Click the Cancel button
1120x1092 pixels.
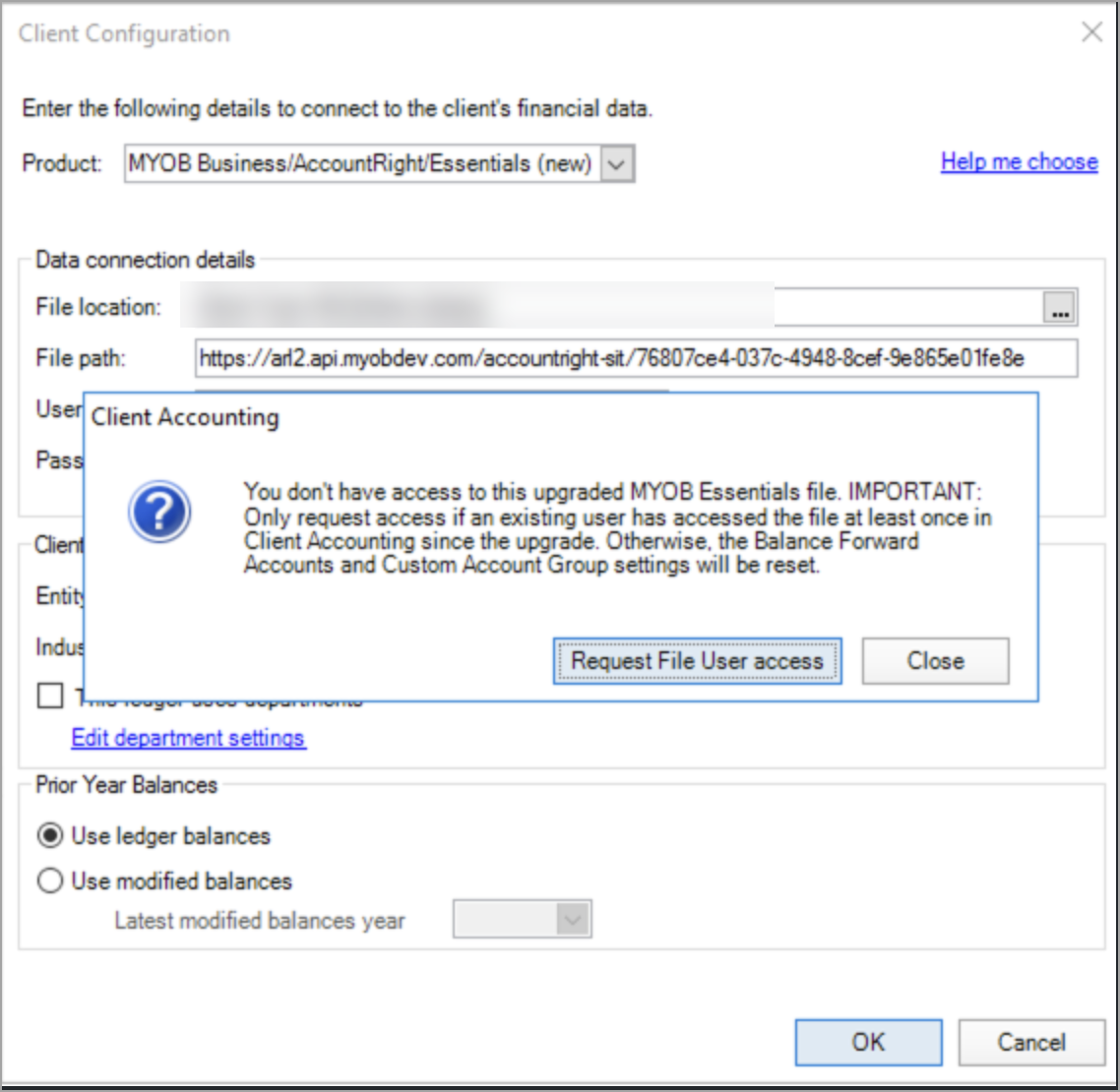(x=1030, y=1042)
